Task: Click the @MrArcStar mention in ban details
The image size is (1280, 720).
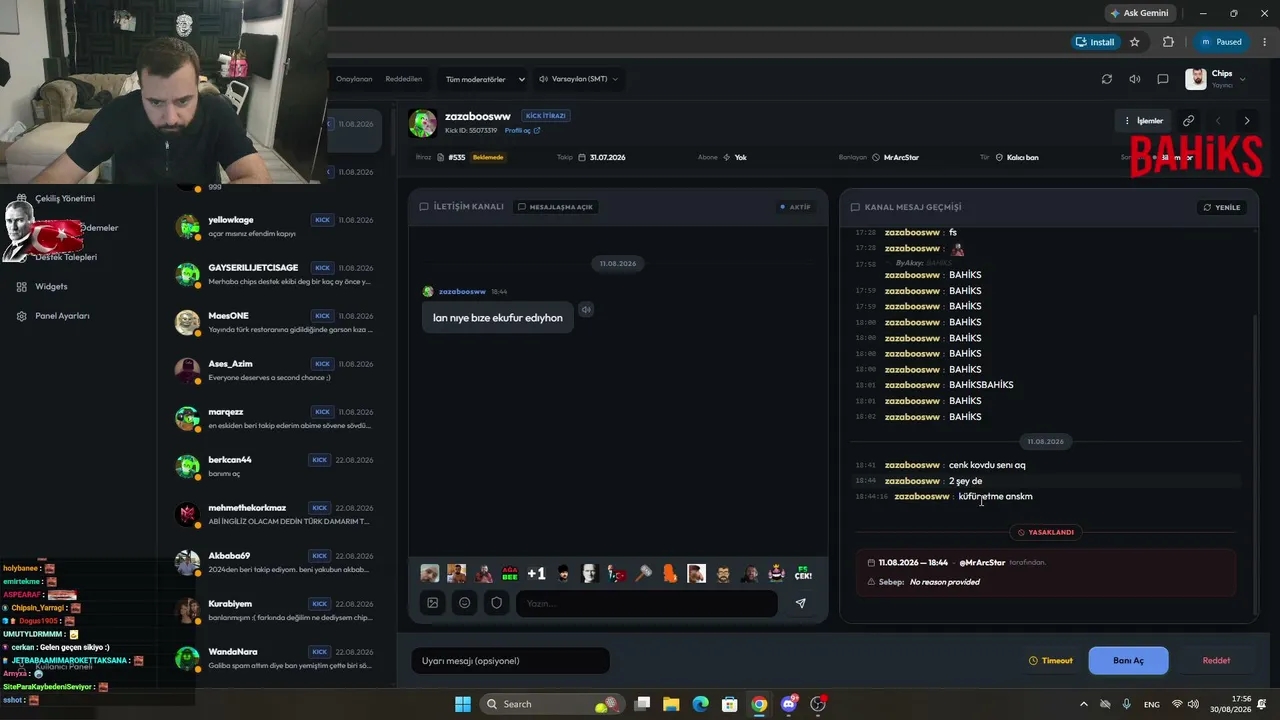Action: (x=982, y=563)
